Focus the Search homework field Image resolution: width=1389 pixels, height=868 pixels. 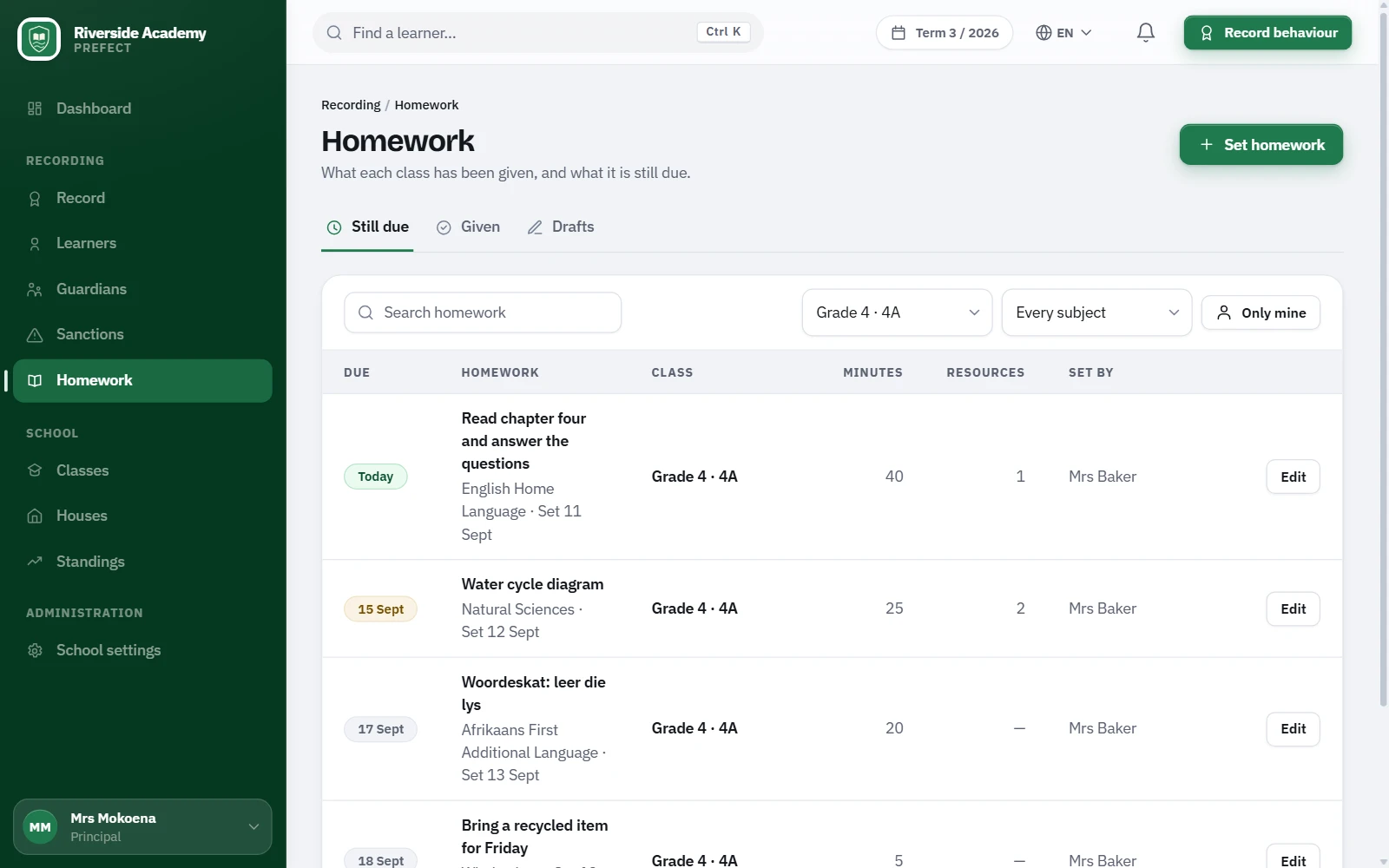tap(483, 312)
